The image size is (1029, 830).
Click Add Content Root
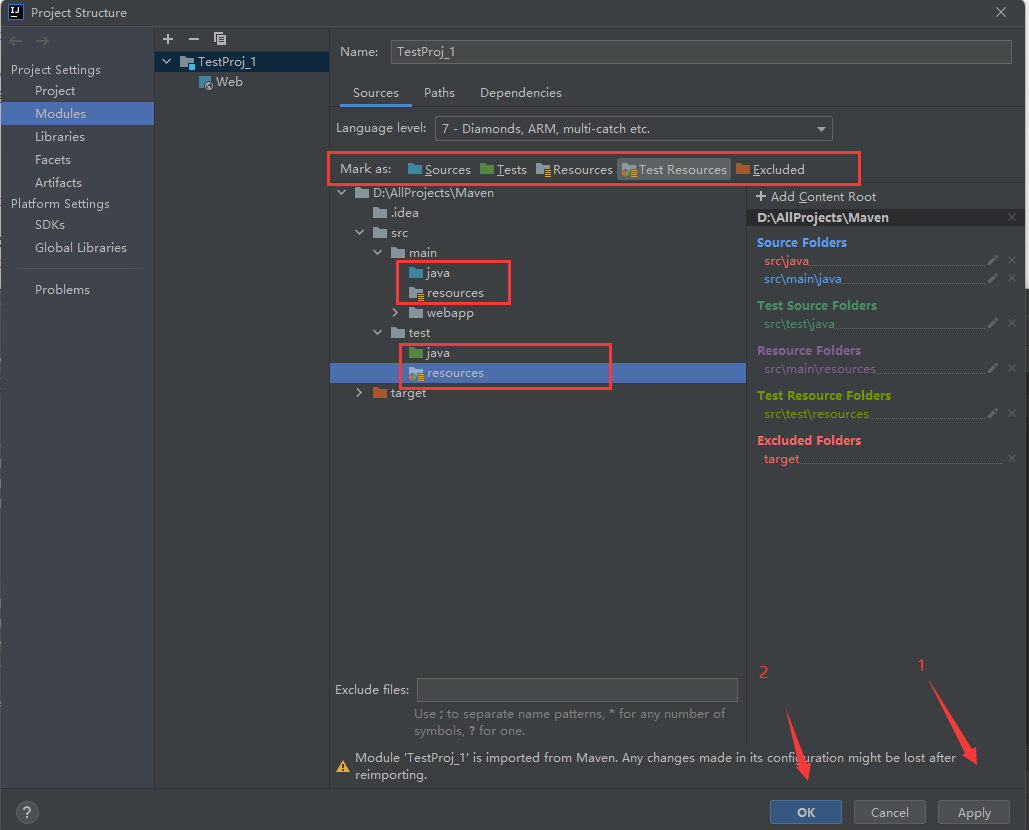(816, 197)
